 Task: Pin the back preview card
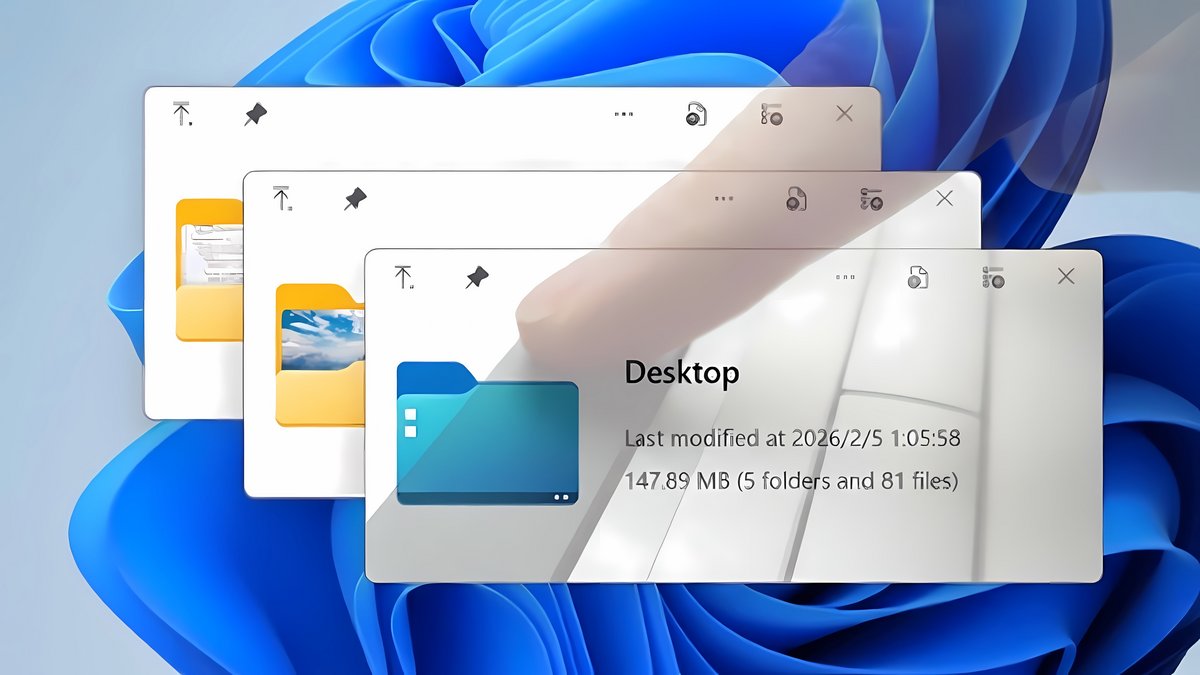(256, 115)
